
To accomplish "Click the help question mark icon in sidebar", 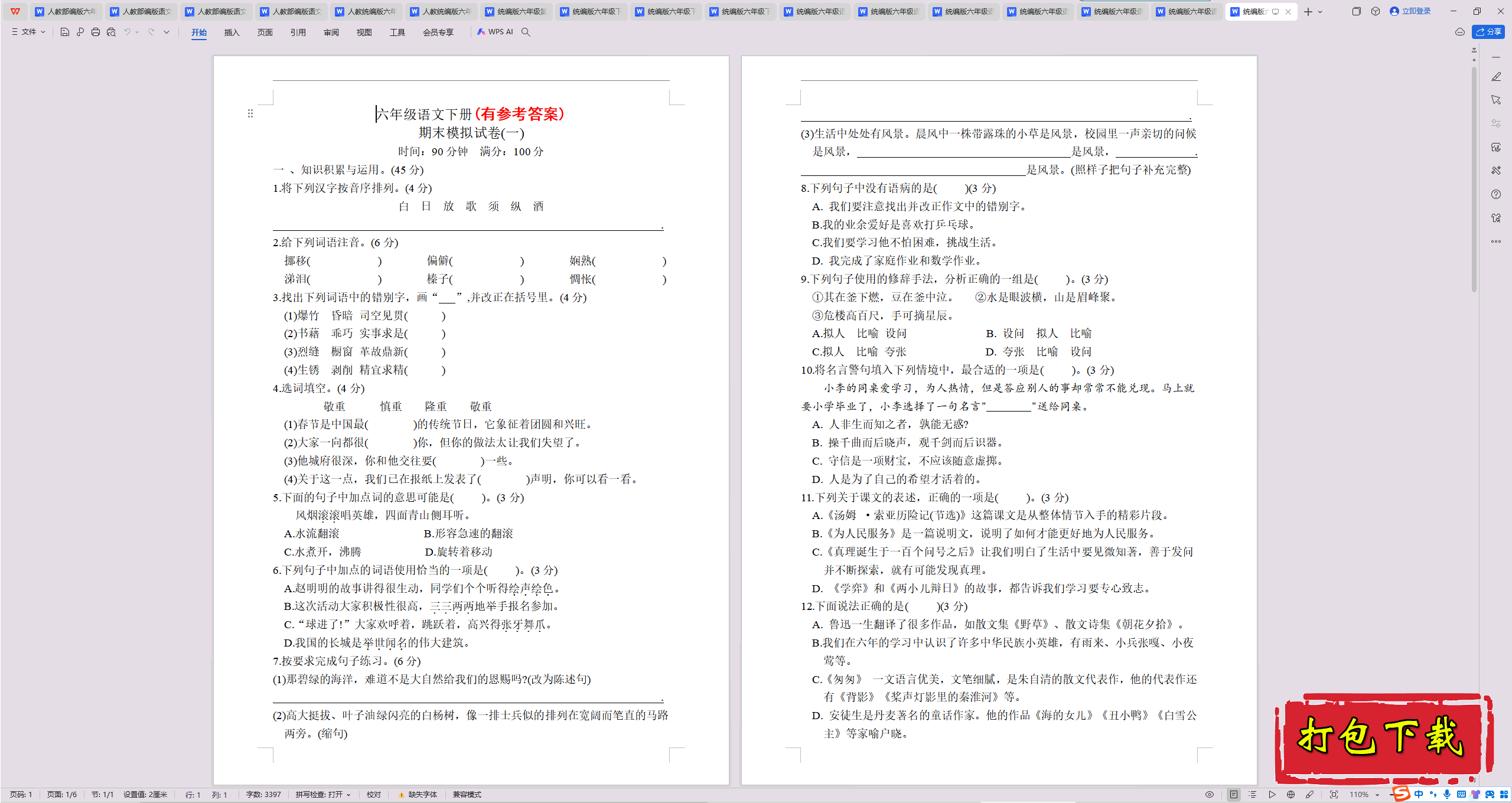I will [x=1496, y=194].
